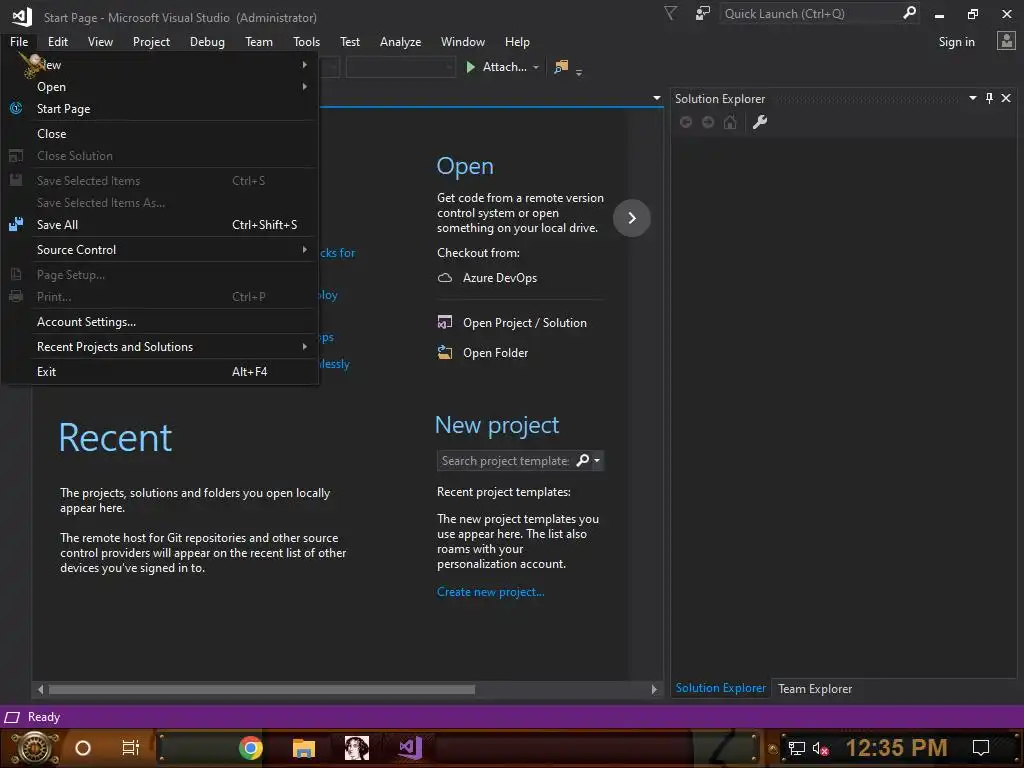Screen dimensions: 1024x768
Task: Click the Azure DevOps cloud icon
Action: click(x=445, y=278)
